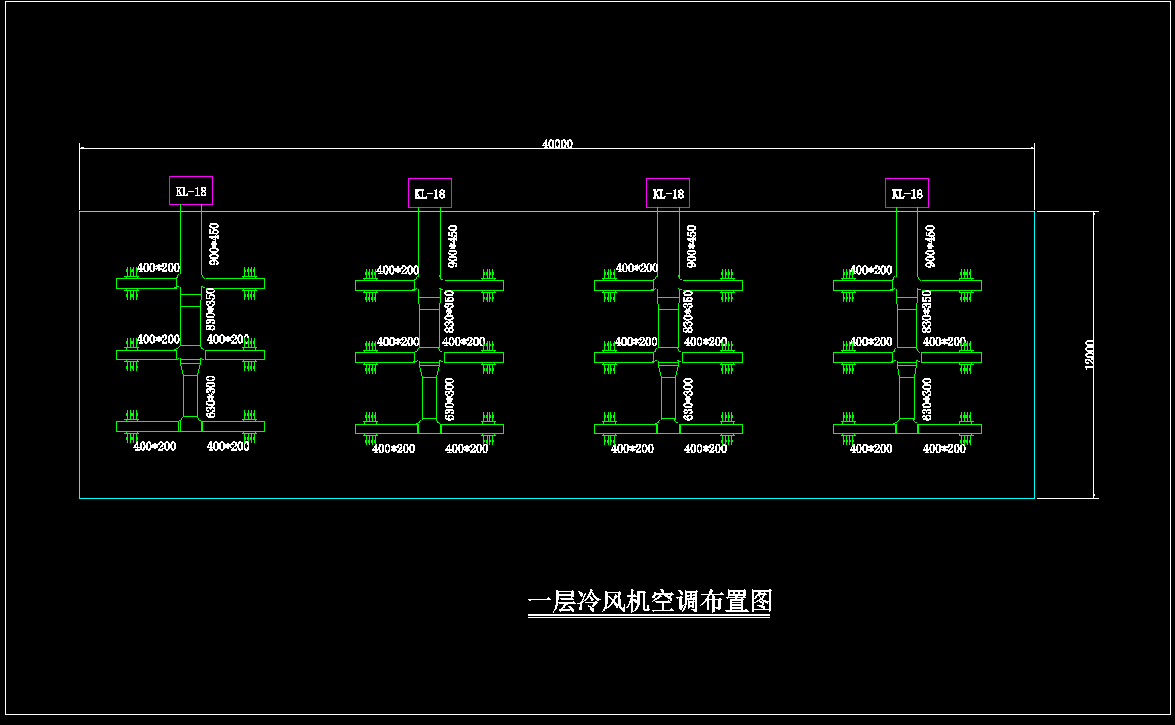Click the 630*300 duct label in the leftmost unit
Viewport: 1175px width, 725px height.
pyautogui.click(x=211, y=397)
